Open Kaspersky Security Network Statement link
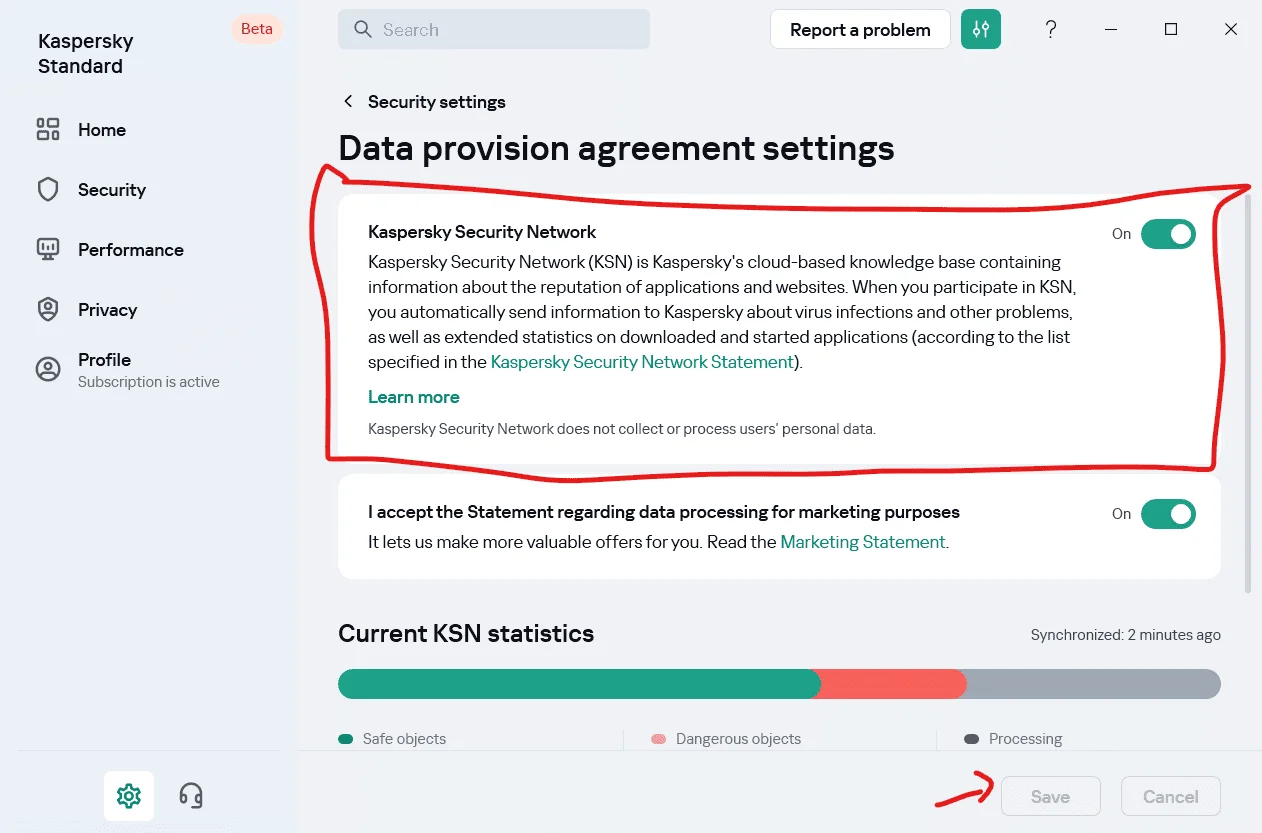 coord(642,362)
